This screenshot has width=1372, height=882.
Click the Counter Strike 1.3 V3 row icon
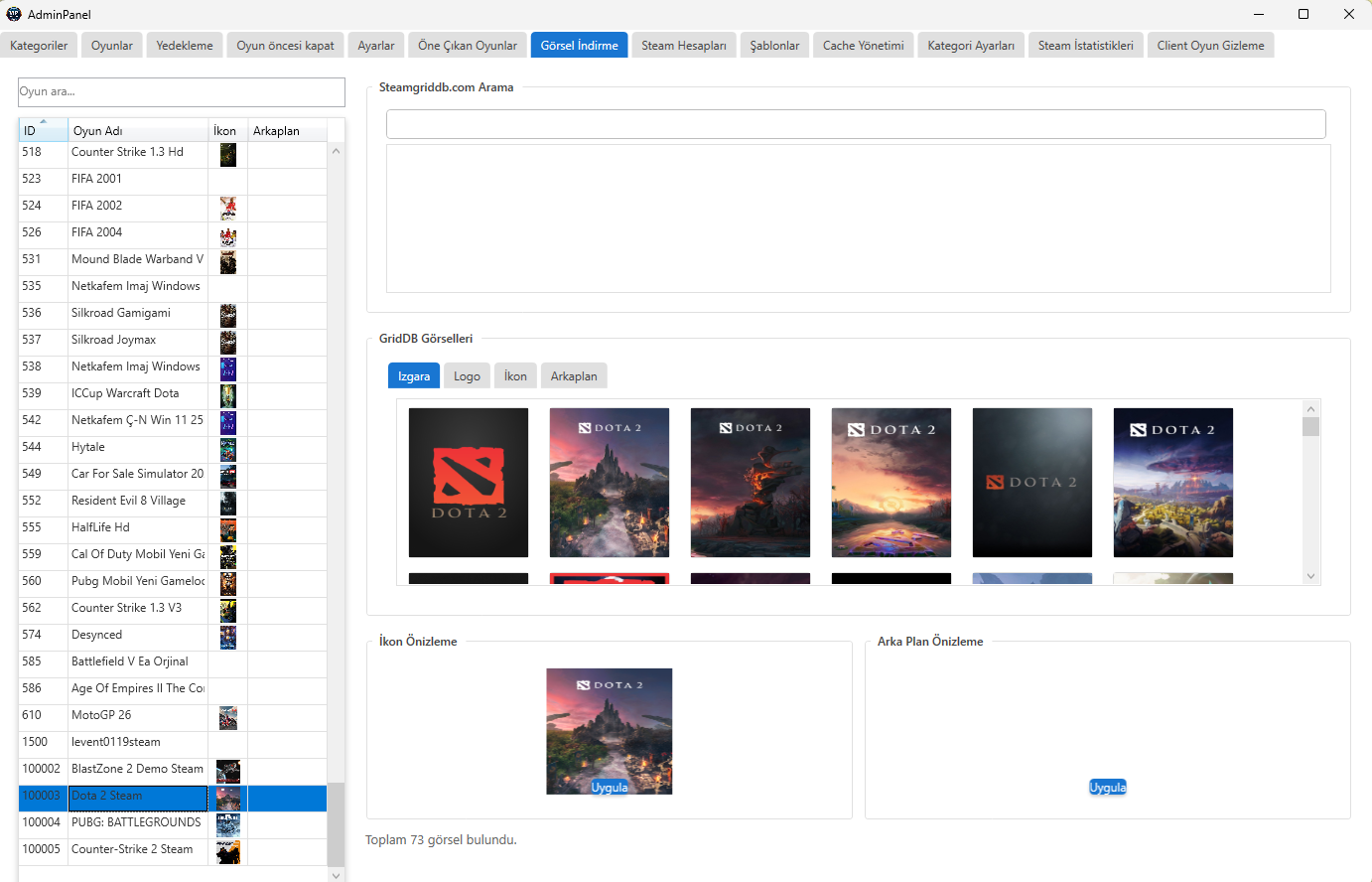[x=228, y=610]
